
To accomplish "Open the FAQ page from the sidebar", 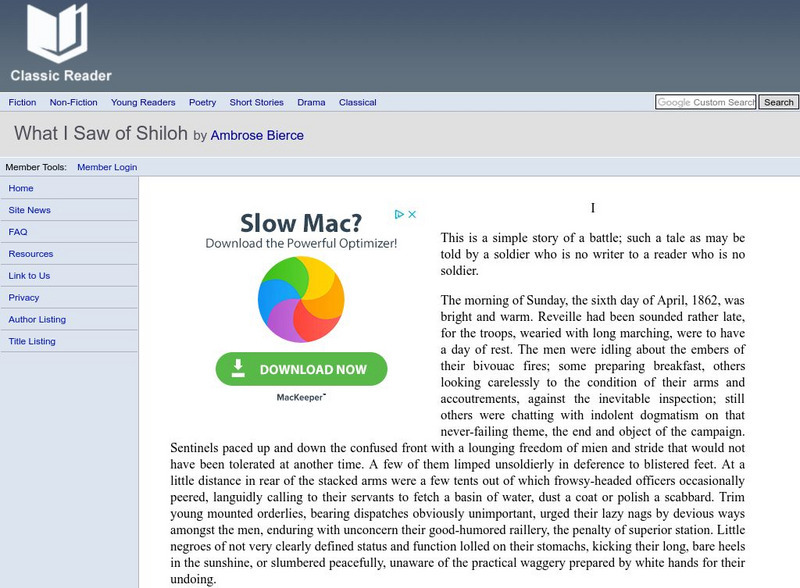I will (17, 232).
